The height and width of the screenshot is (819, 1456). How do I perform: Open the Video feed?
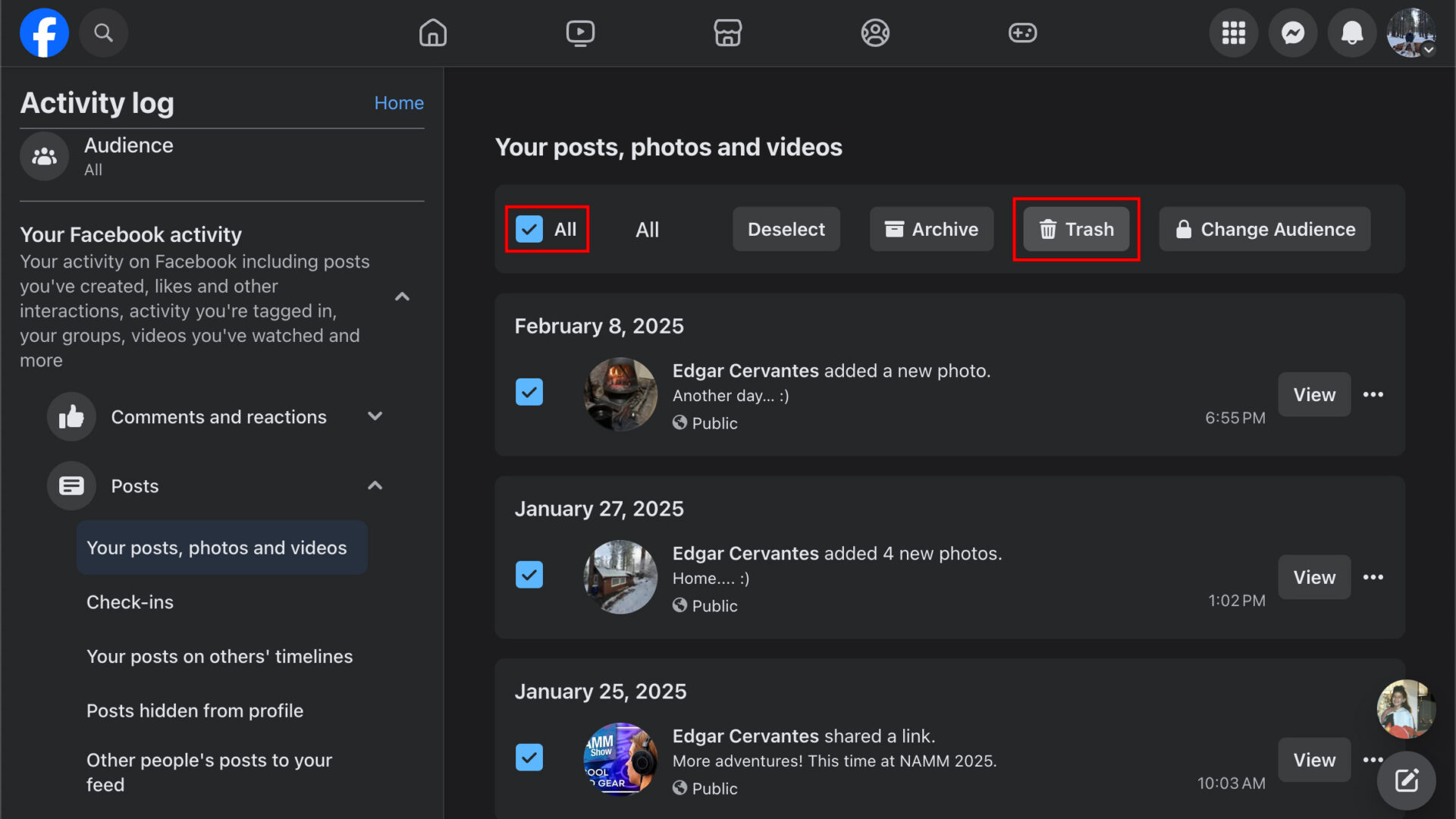click(580, 33)
